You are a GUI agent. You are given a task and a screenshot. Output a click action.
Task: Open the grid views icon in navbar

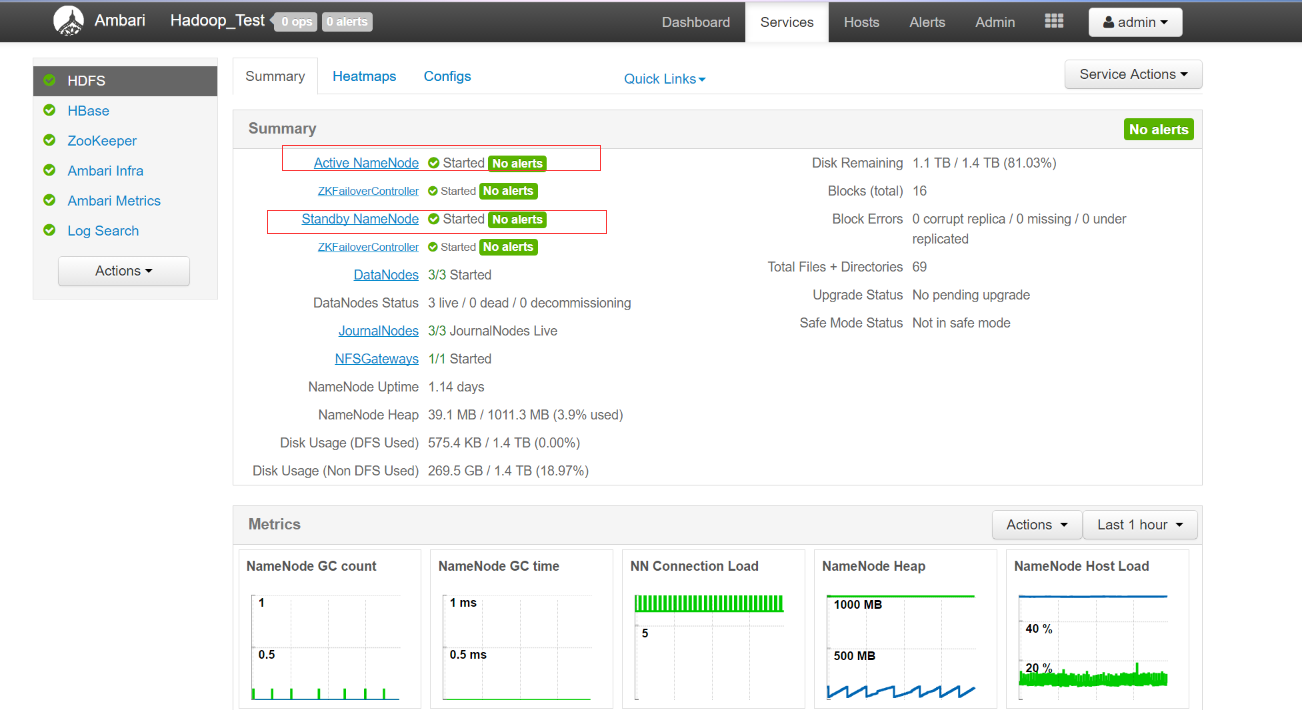(1053, 21)
